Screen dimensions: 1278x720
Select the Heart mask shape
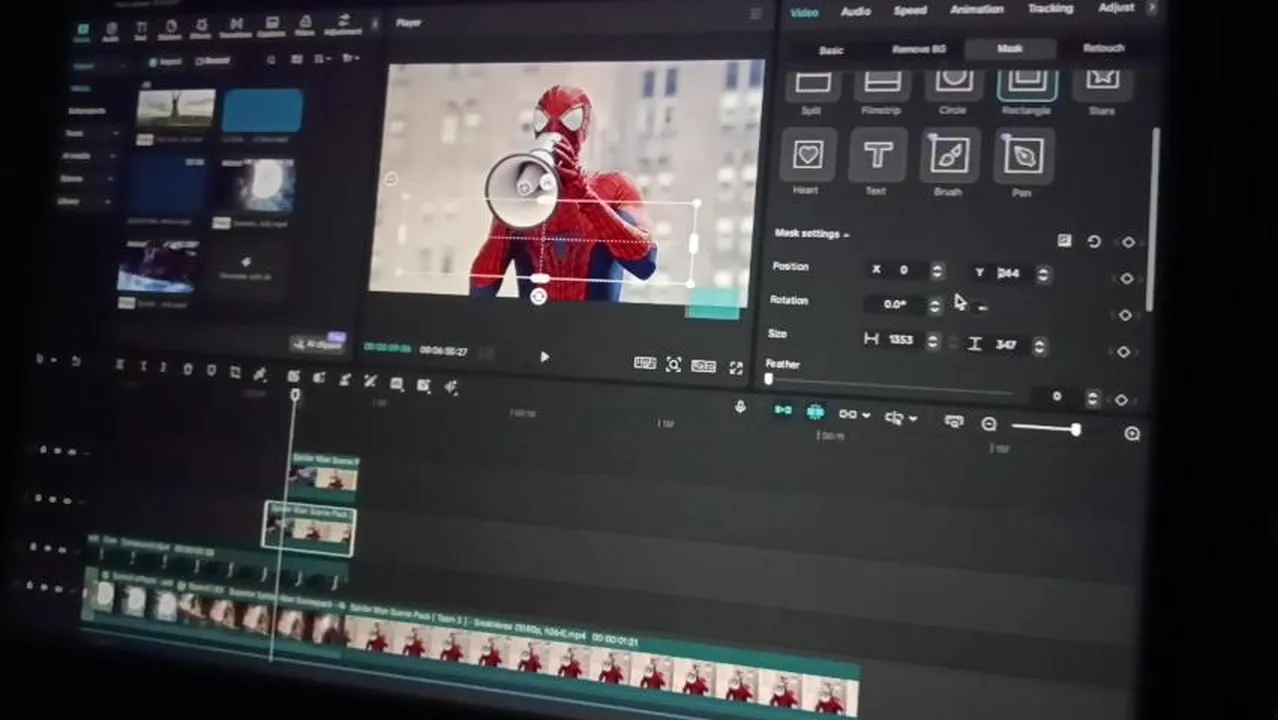(808, 155)
